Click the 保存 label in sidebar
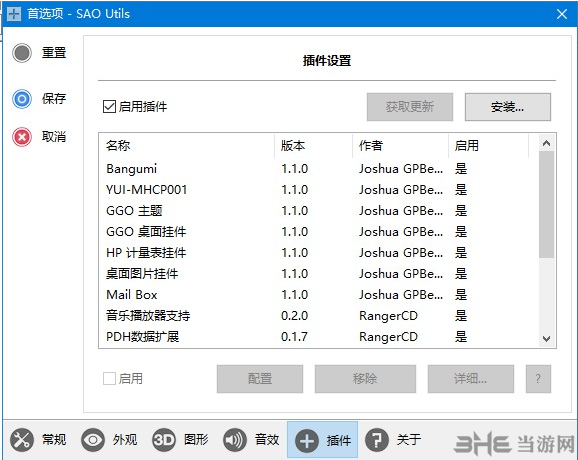This screenshot has height=460, width=578. (54, 99)
